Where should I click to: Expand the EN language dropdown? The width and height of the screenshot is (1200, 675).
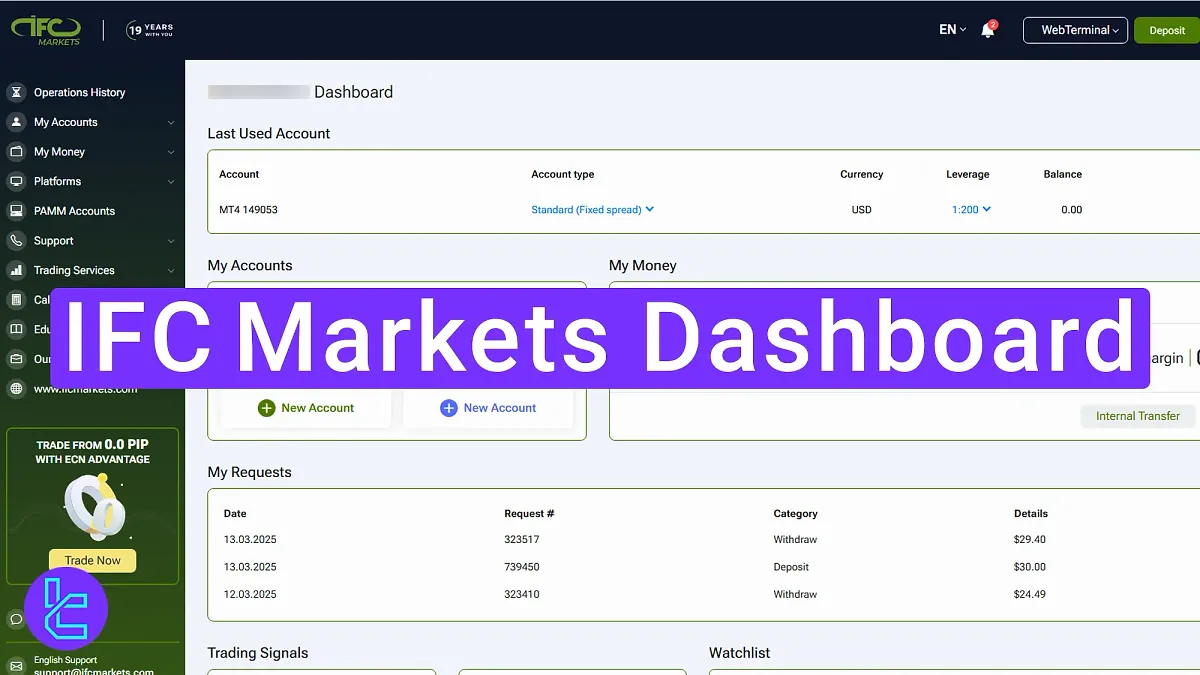949,29
